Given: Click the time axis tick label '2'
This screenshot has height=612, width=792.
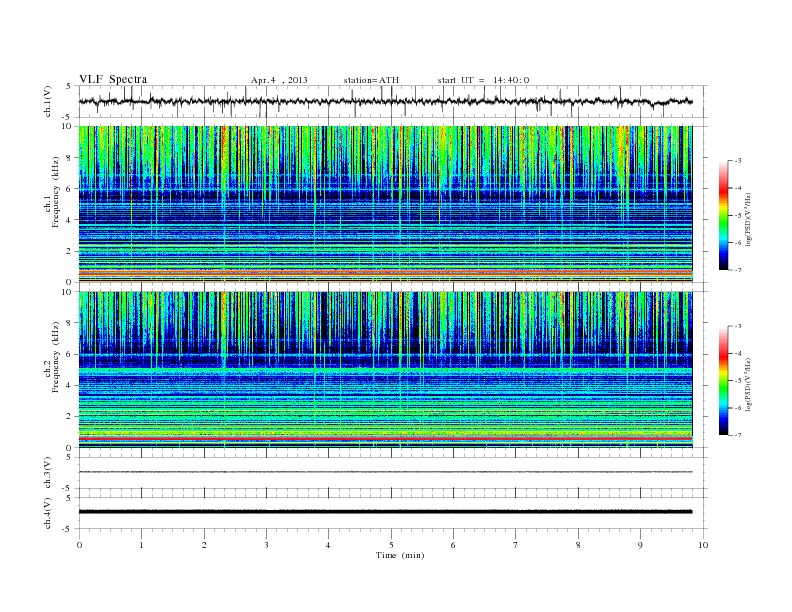Looking at the screenshot, I should [204, 545].
